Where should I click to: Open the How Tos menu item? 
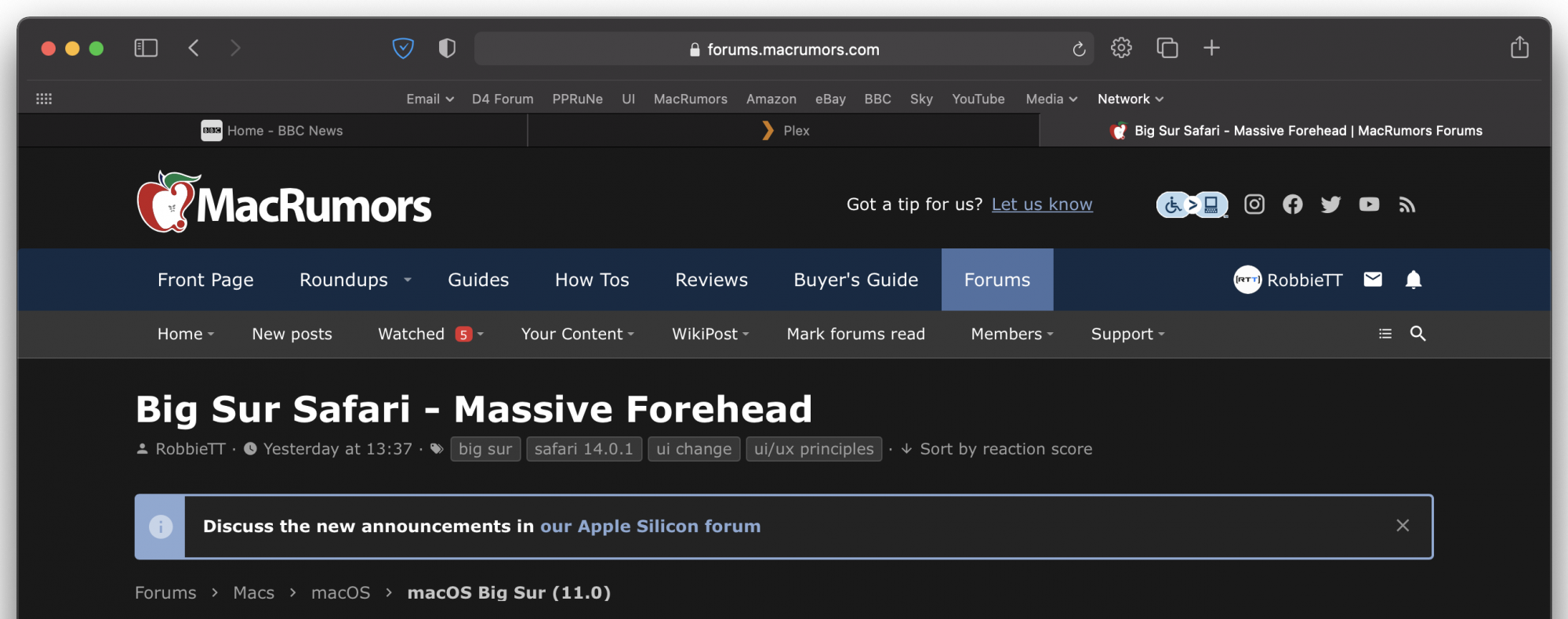(x=592, y=280)
